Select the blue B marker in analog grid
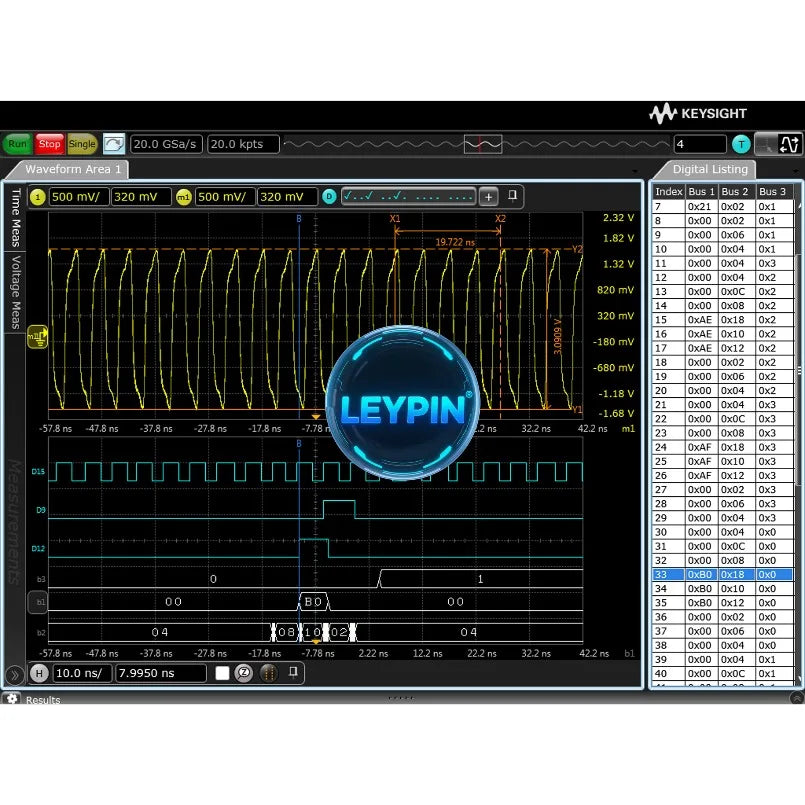 [299, 219]
